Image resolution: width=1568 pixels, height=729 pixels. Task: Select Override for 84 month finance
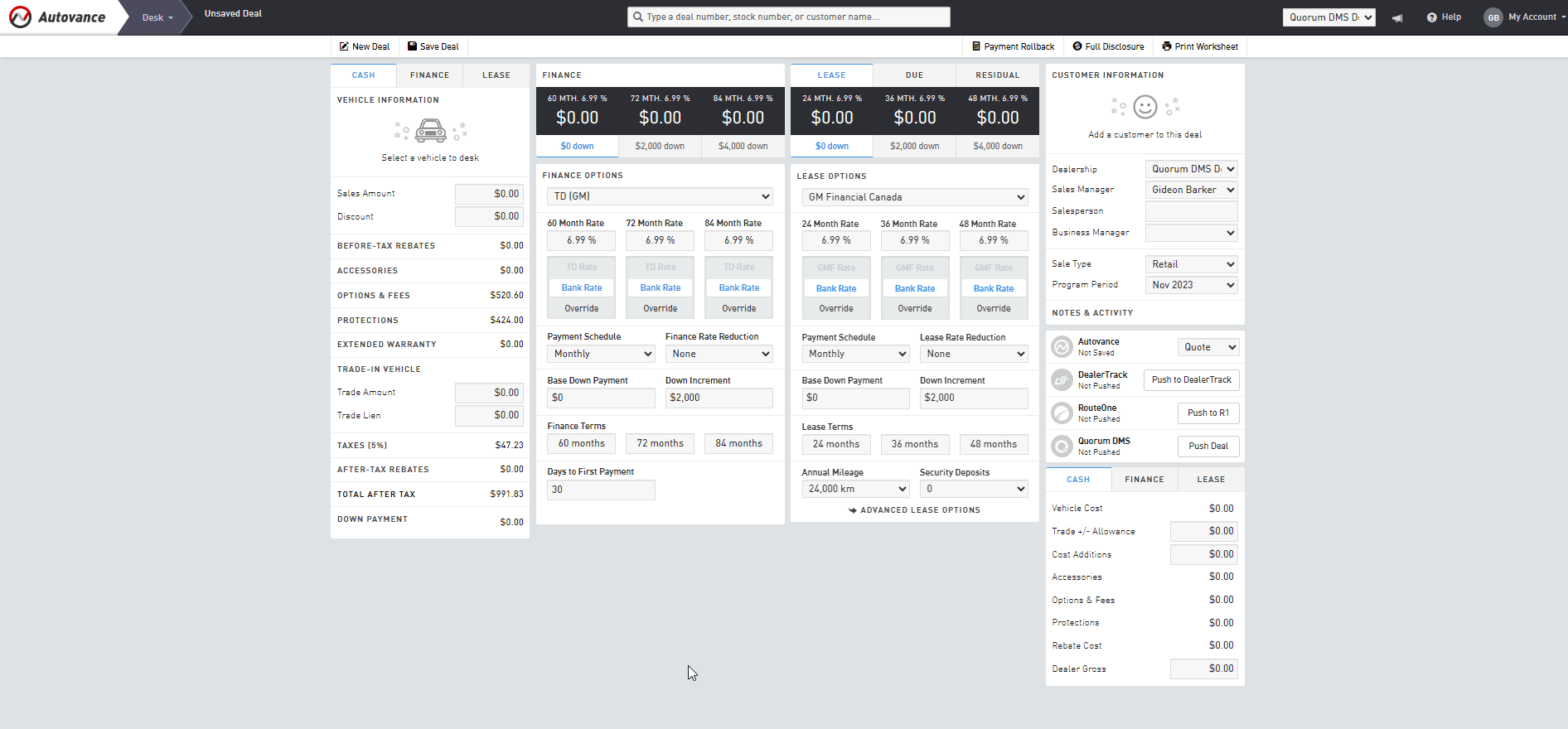[x=739, y=308]
